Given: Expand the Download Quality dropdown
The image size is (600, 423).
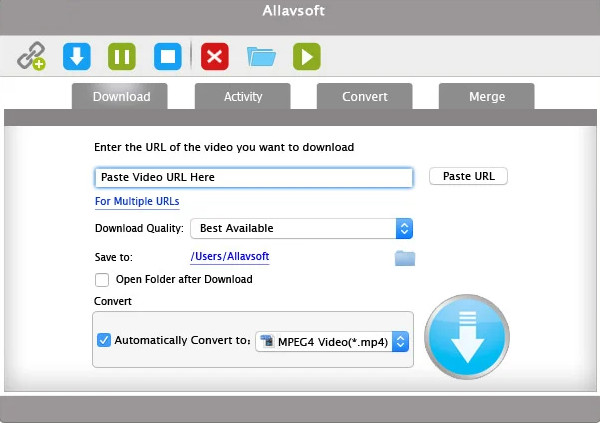Looking at the screenshot, I should pos(302,229).
